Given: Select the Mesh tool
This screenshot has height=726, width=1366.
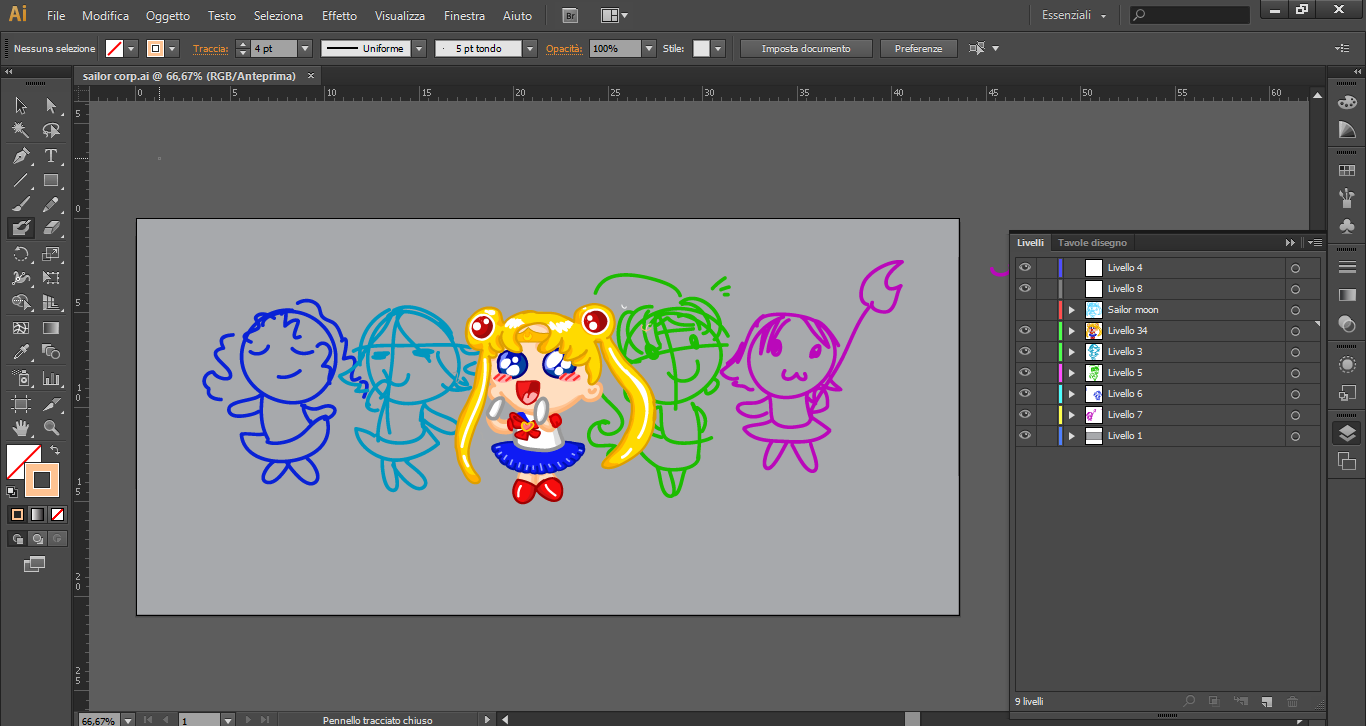Looking at the screenshot, I should click(21, 327).
